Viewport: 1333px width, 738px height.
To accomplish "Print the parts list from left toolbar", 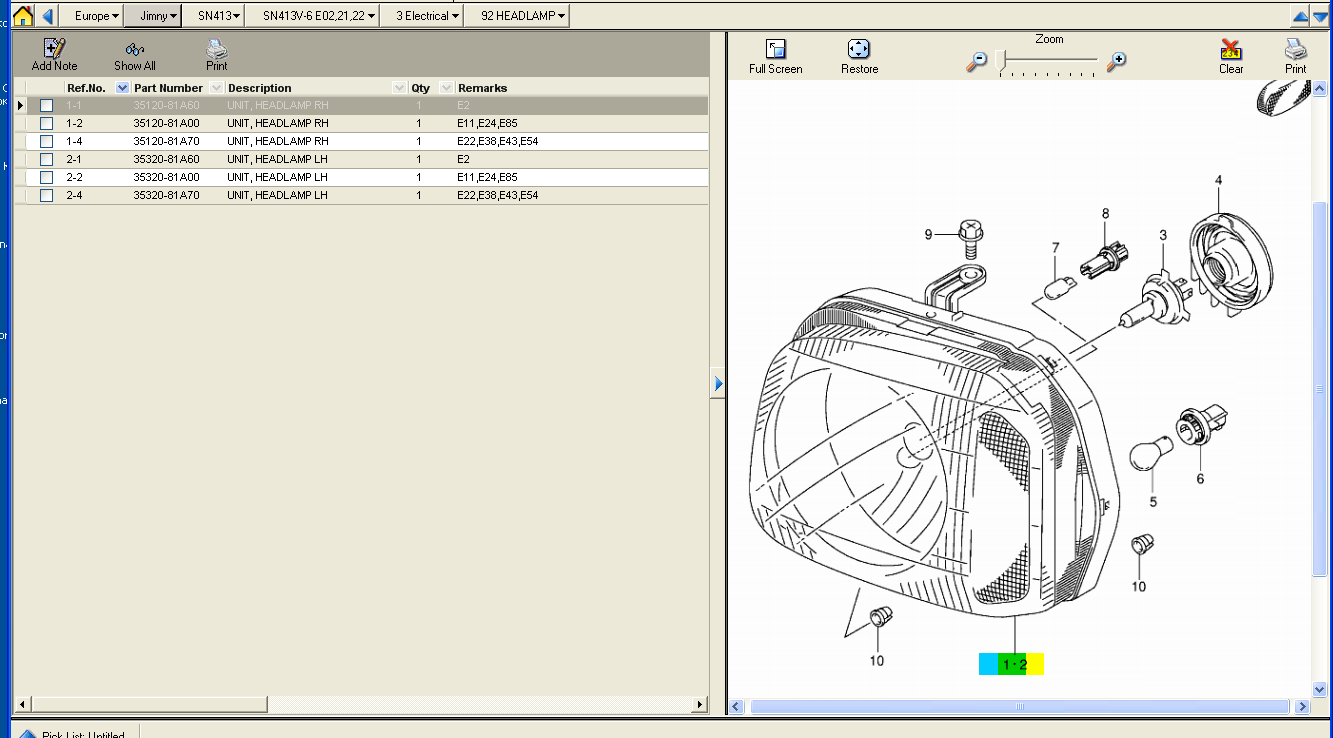I will [217, 48].
